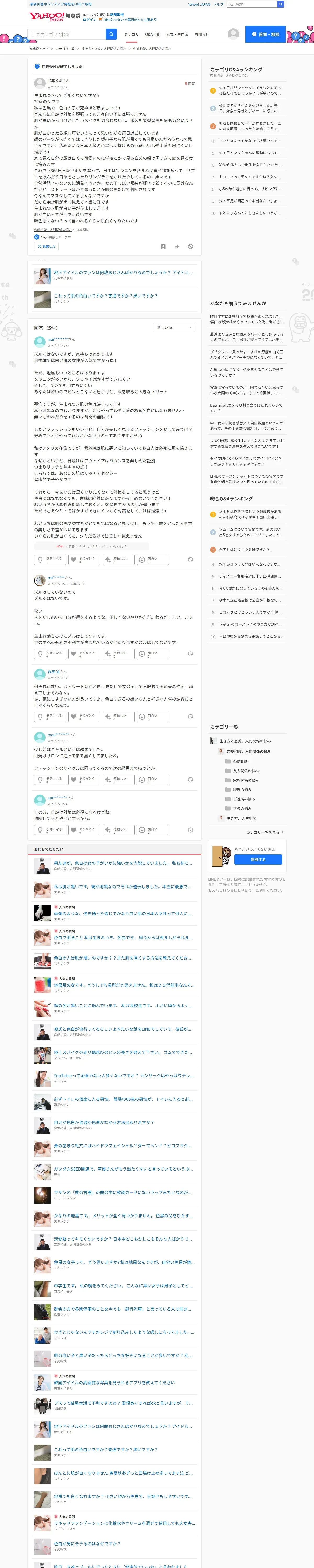This screenshot has width=314, height=1568.
Task: Toggle 参考になる on ros*******'s answer
Action: coord(50,654)
